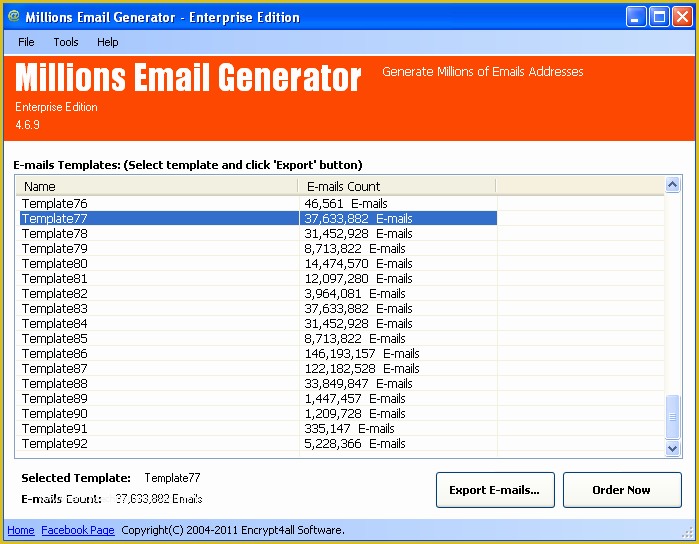Viewport: 699px width, 544px height.
Task: Open the Tools menu
Action: (x=66, y=42)
